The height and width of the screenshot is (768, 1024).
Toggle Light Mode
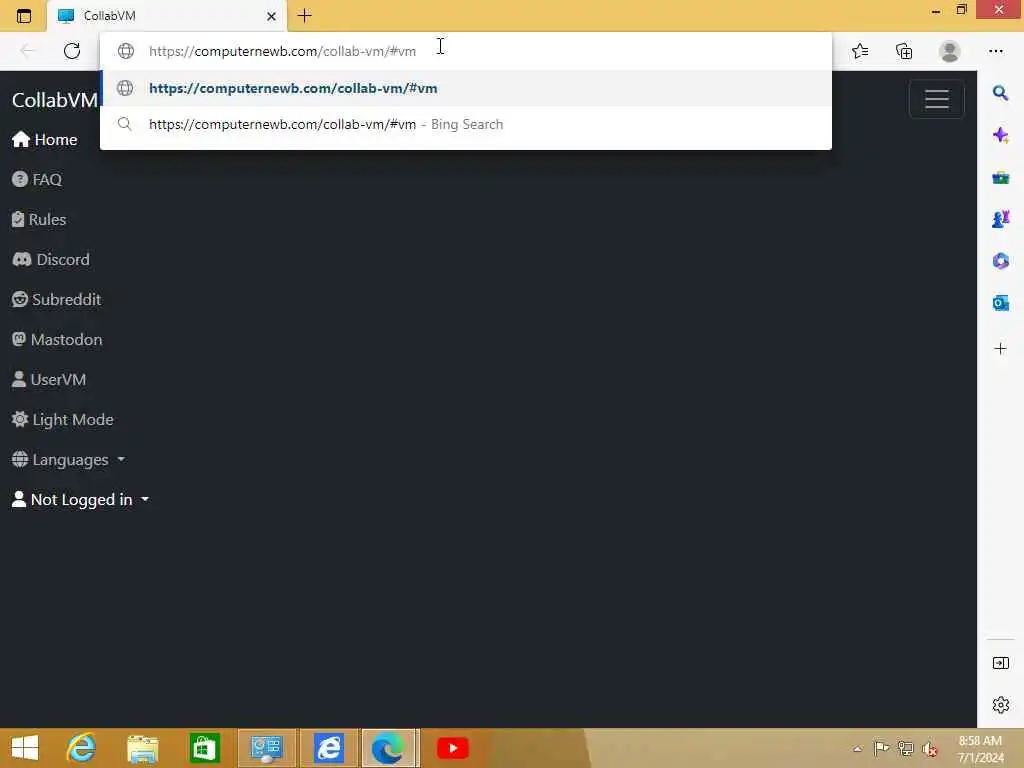tap(63, 420)
